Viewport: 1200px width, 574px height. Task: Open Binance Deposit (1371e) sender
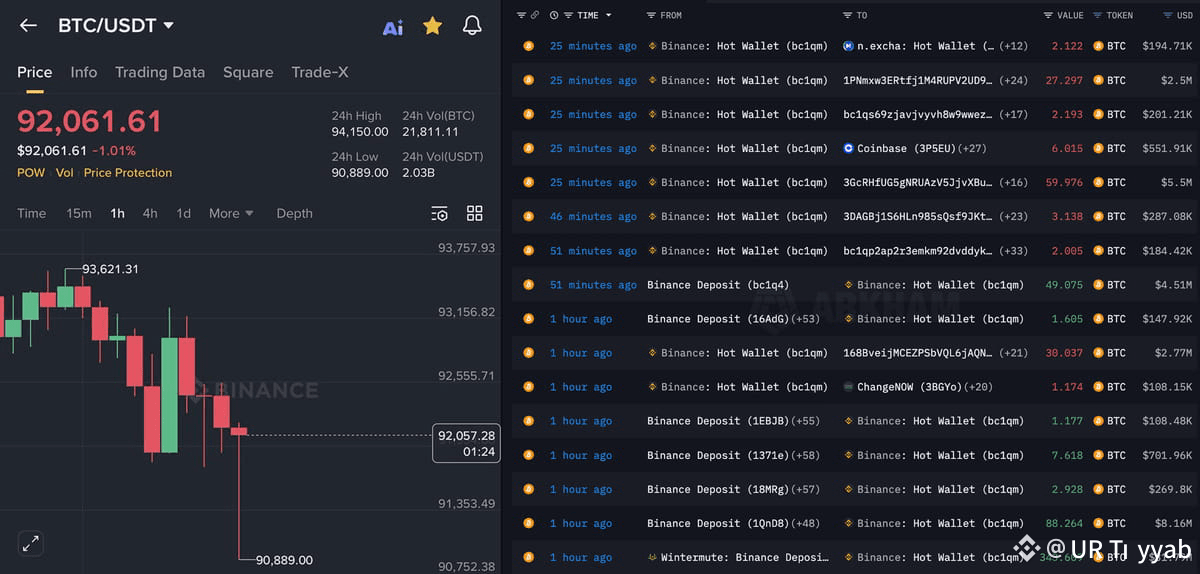click(x=718, y=454)
